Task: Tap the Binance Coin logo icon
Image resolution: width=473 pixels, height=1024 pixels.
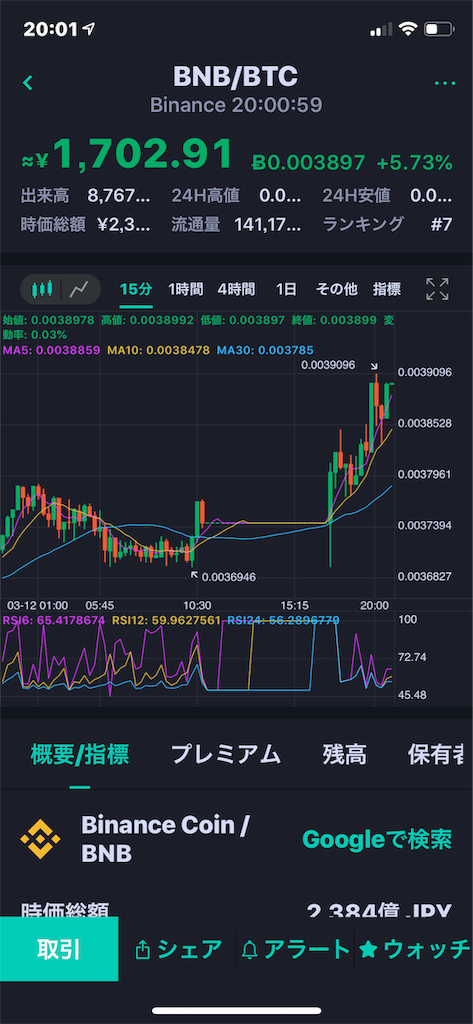Action: 41,838
